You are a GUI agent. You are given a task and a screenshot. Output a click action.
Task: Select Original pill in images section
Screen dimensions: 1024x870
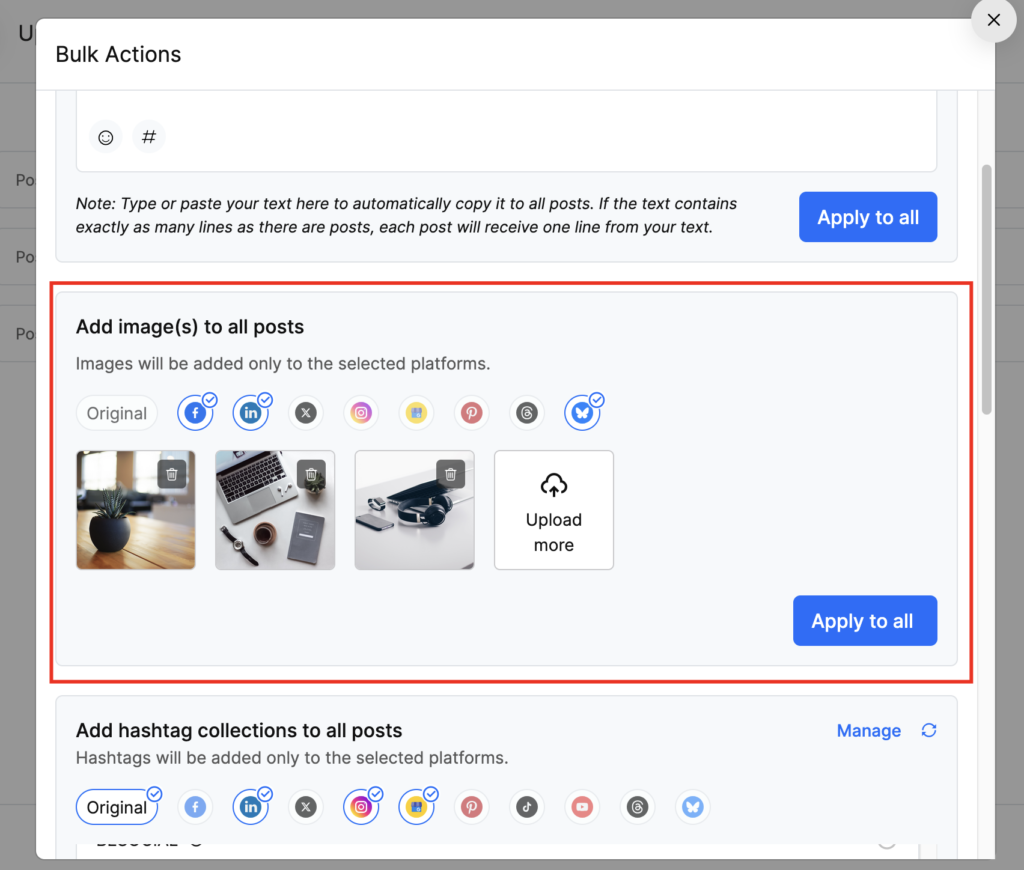pos(117,413)
